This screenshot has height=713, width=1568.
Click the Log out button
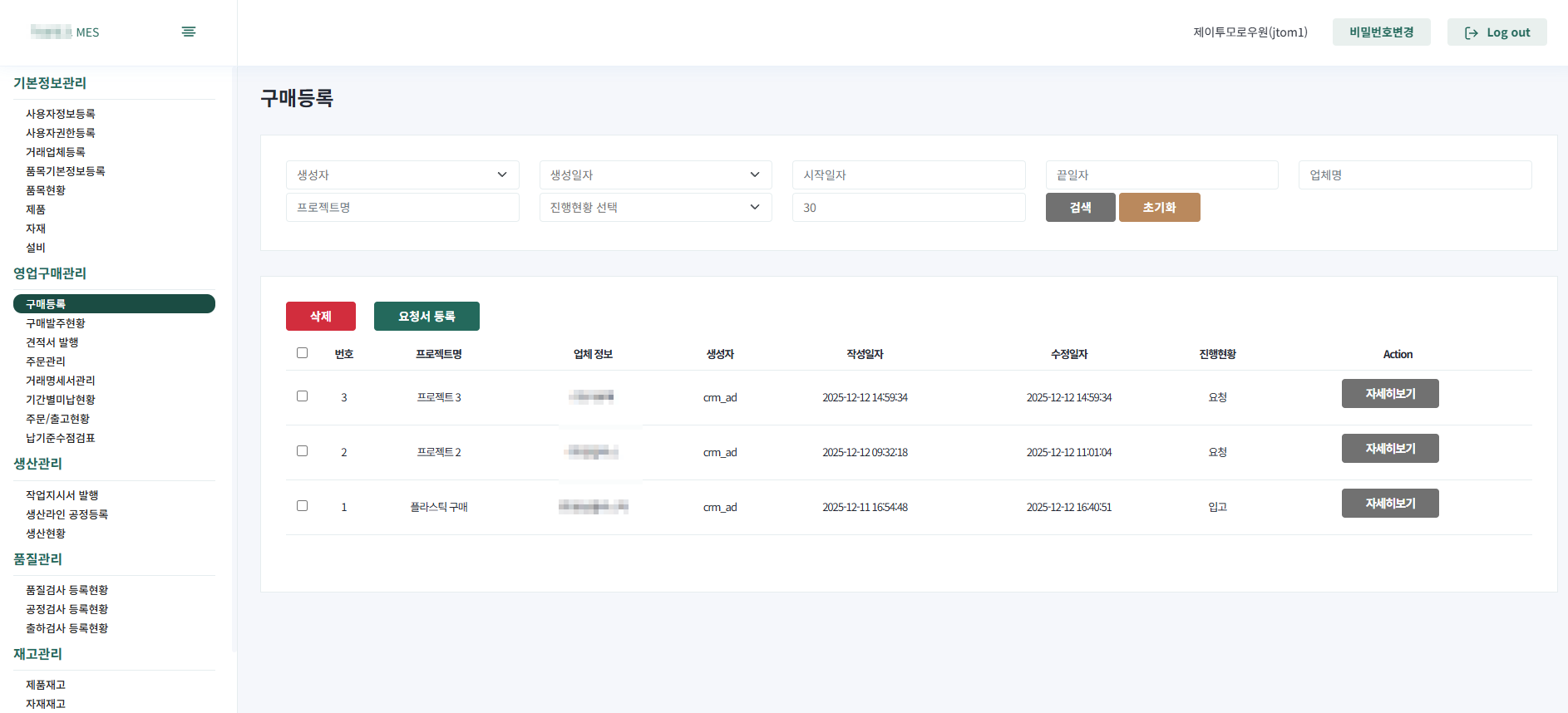point(1497,32)
